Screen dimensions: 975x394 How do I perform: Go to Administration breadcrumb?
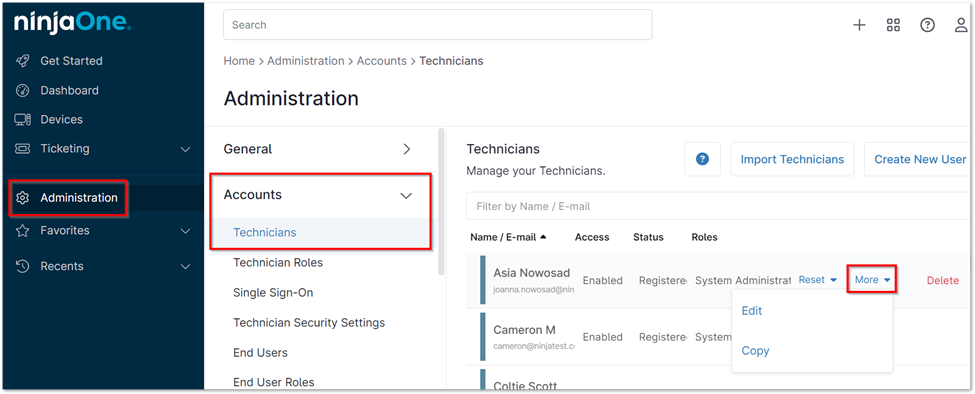(x=305, y=61)
